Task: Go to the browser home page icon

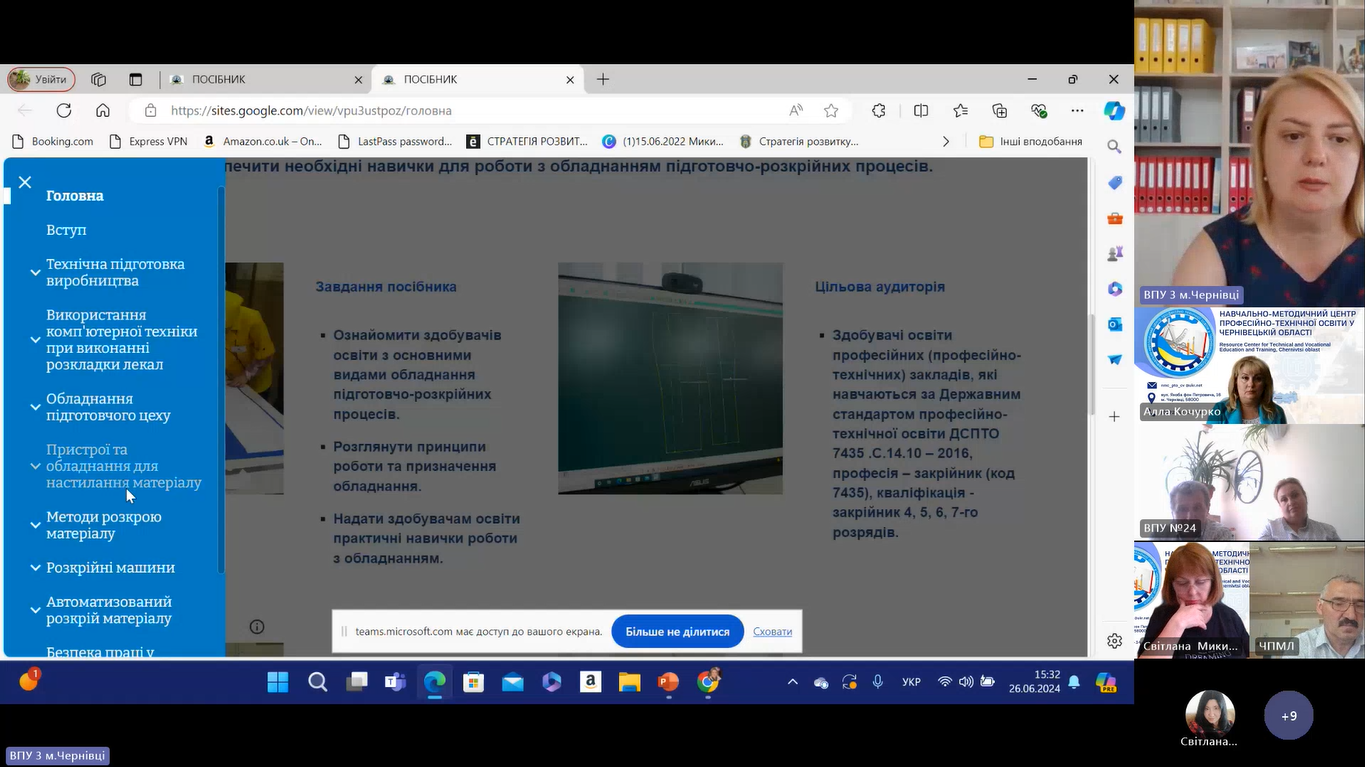Action: point(103,111)
